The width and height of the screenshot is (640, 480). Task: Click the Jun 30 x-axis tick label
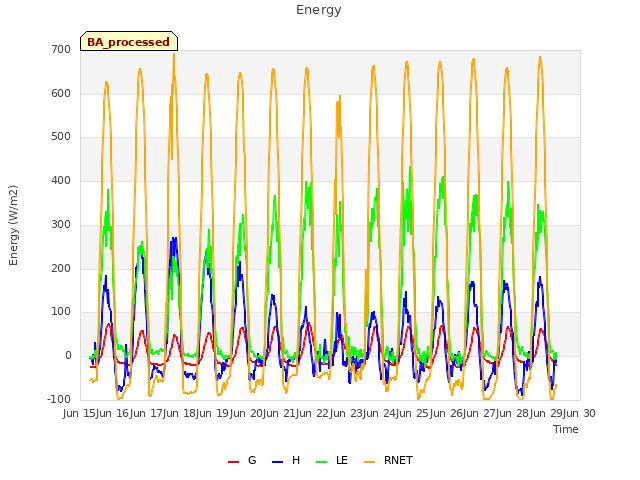click(x=580, y=413)
